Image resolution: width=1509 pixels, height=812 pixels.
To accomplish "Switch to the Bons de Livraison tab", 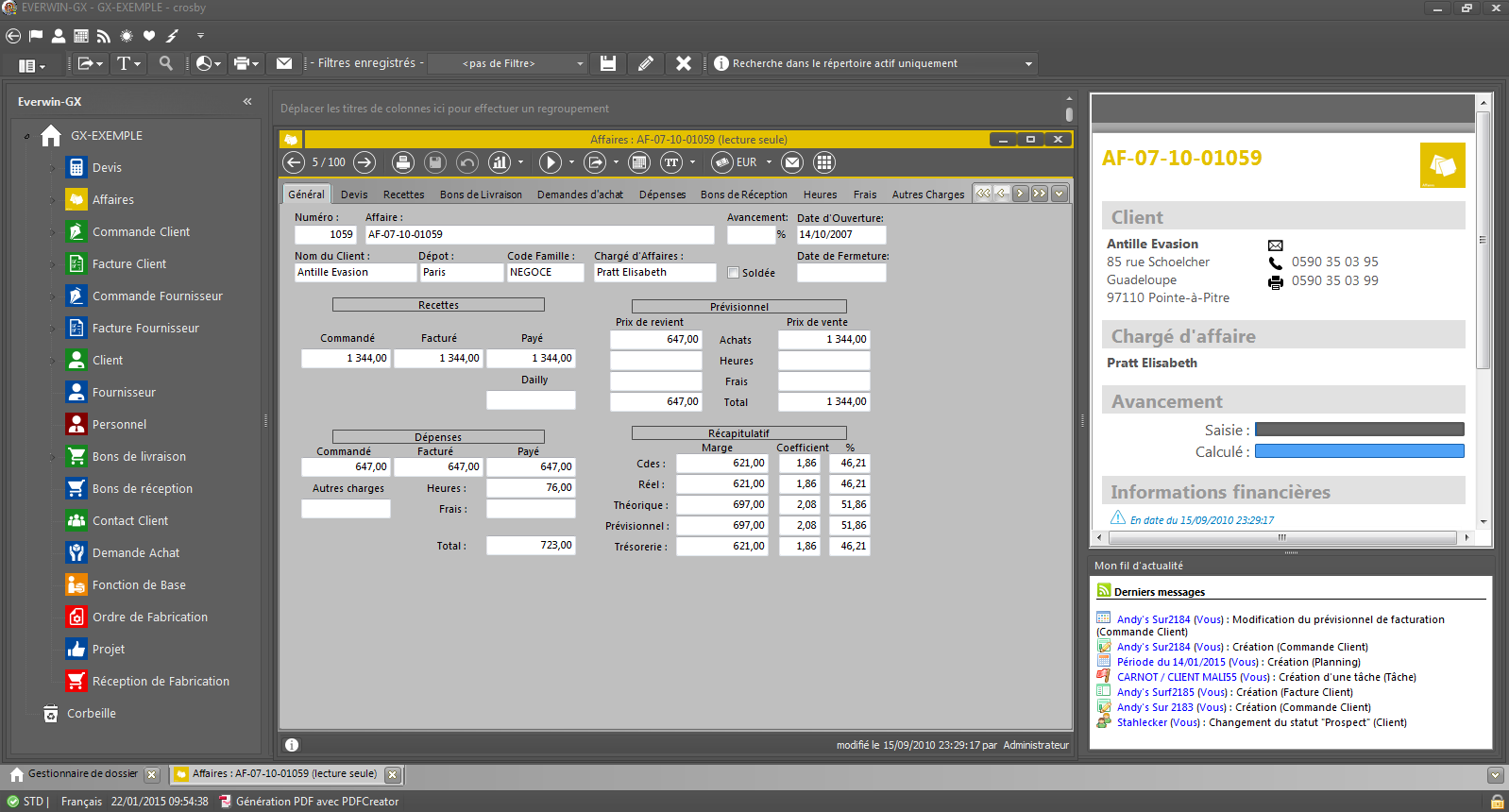I will (481, 195).
